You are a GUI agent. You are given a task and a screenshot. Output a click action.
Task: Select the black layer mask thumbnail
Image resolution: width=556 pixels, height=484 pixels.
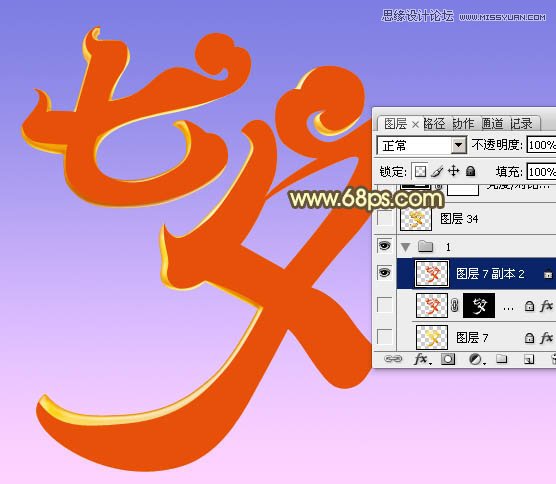(479, 305)
